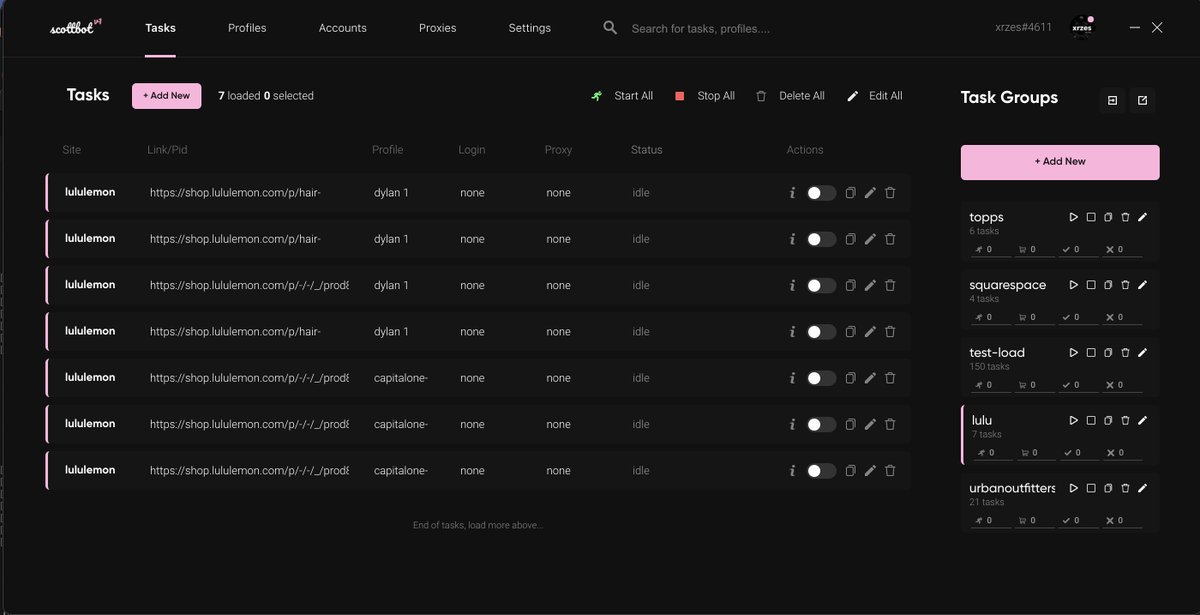Open the Profiles tab
The width and height of the screenshot is (1200, 615).
click(x=247, y=28)
